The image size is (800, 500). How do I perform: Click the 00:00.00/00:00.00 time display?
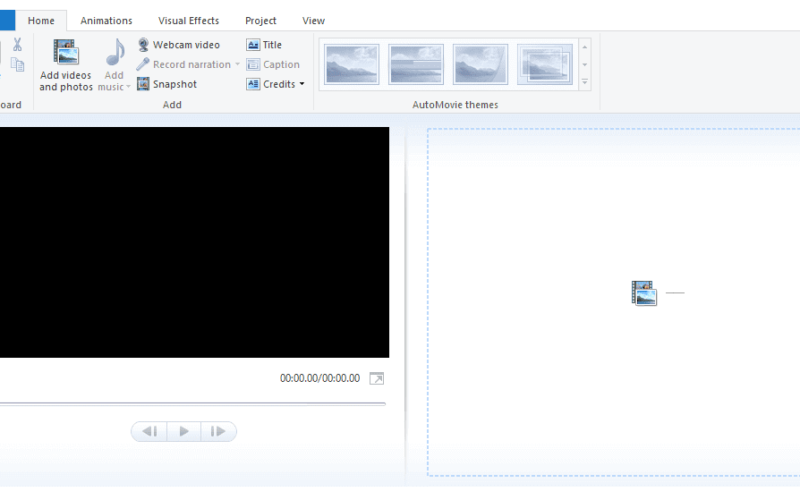[x=320, y=379]
